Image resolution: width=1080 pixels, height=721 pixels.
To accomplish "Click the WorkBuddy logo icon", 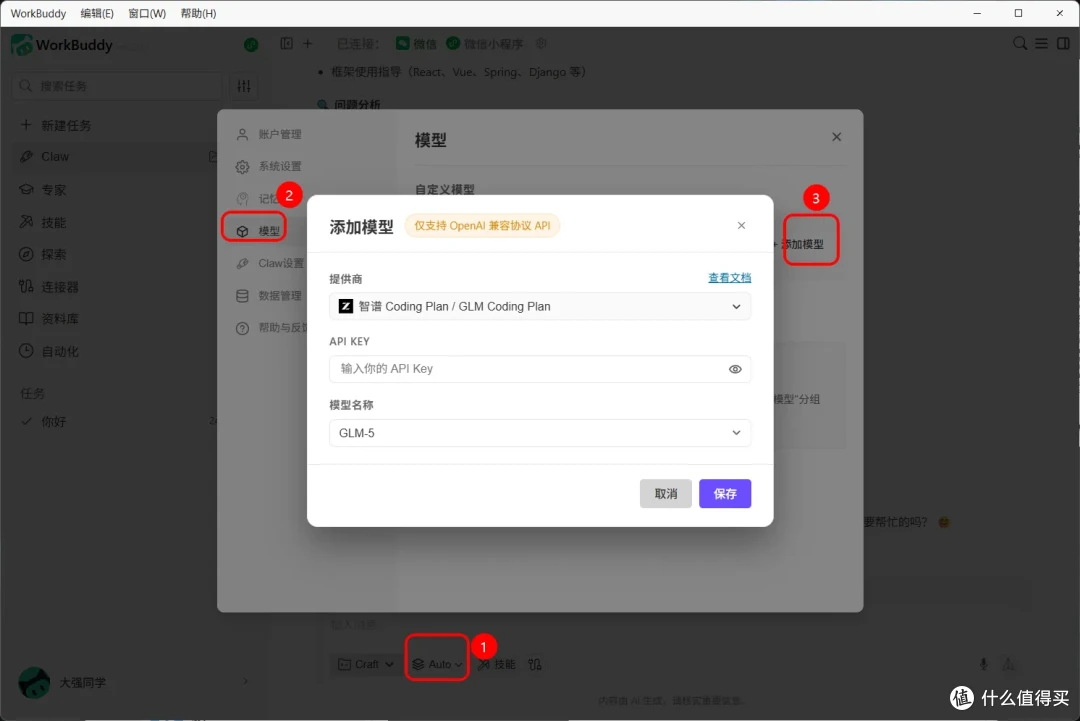I will tap(22, 45).
